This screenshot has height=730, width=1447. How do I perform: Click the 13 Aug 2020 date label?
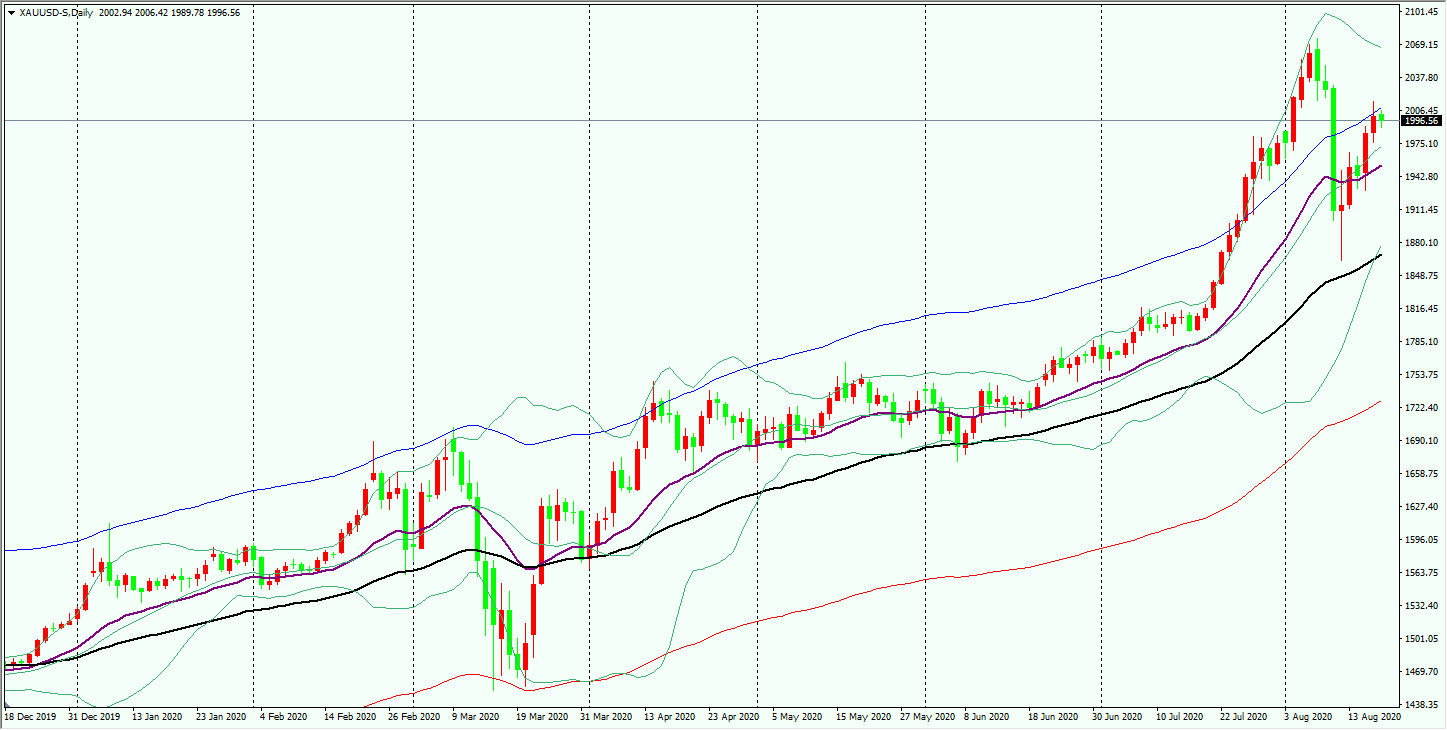point(1374,718)
